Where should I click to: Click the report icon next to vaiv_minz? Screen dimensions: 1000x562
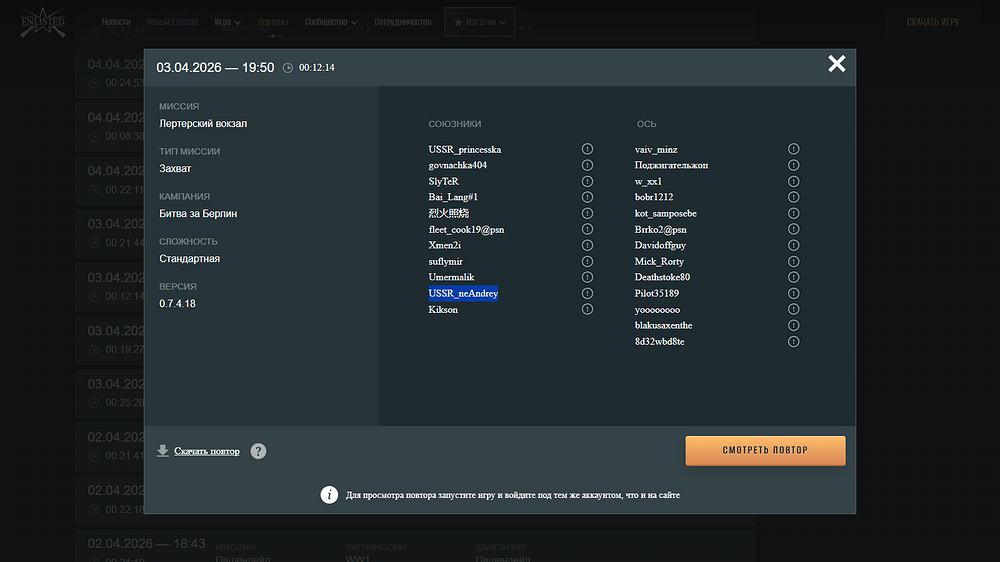point(793,149)
